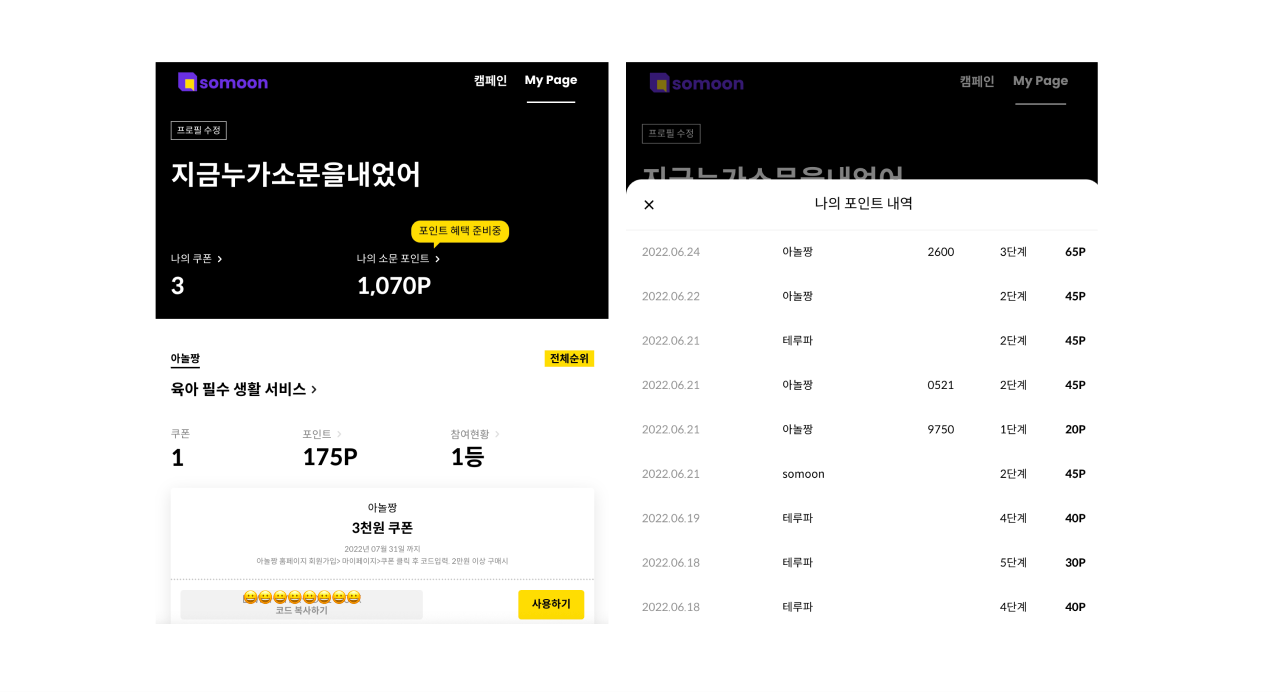The width and height of the screenshot is (1286, 692).
Task: Click the 전체순위 yellow badge
Action: tap(569, 358)
